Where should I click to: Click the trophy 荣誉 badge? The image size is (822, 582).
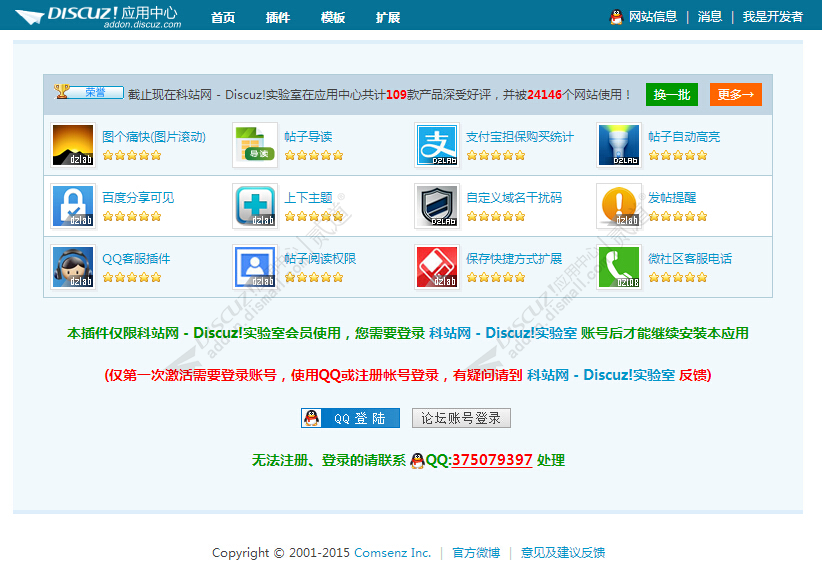click(89, 92)
